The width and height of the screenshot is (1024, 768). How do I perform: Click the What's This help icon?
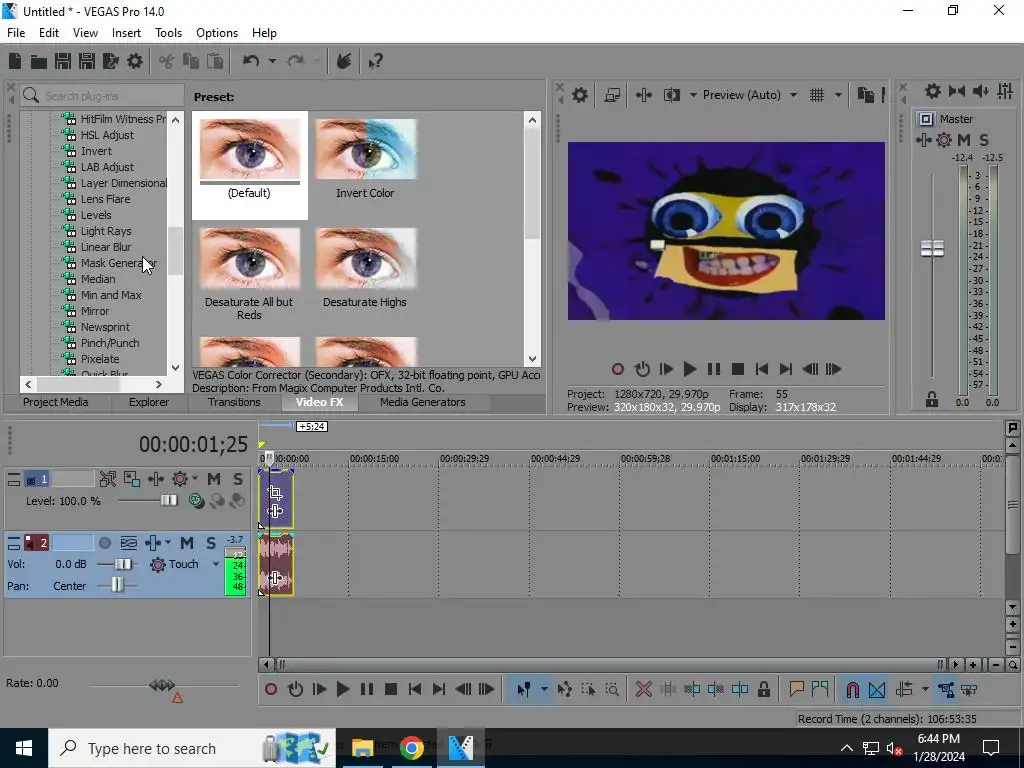click(376, 61)
